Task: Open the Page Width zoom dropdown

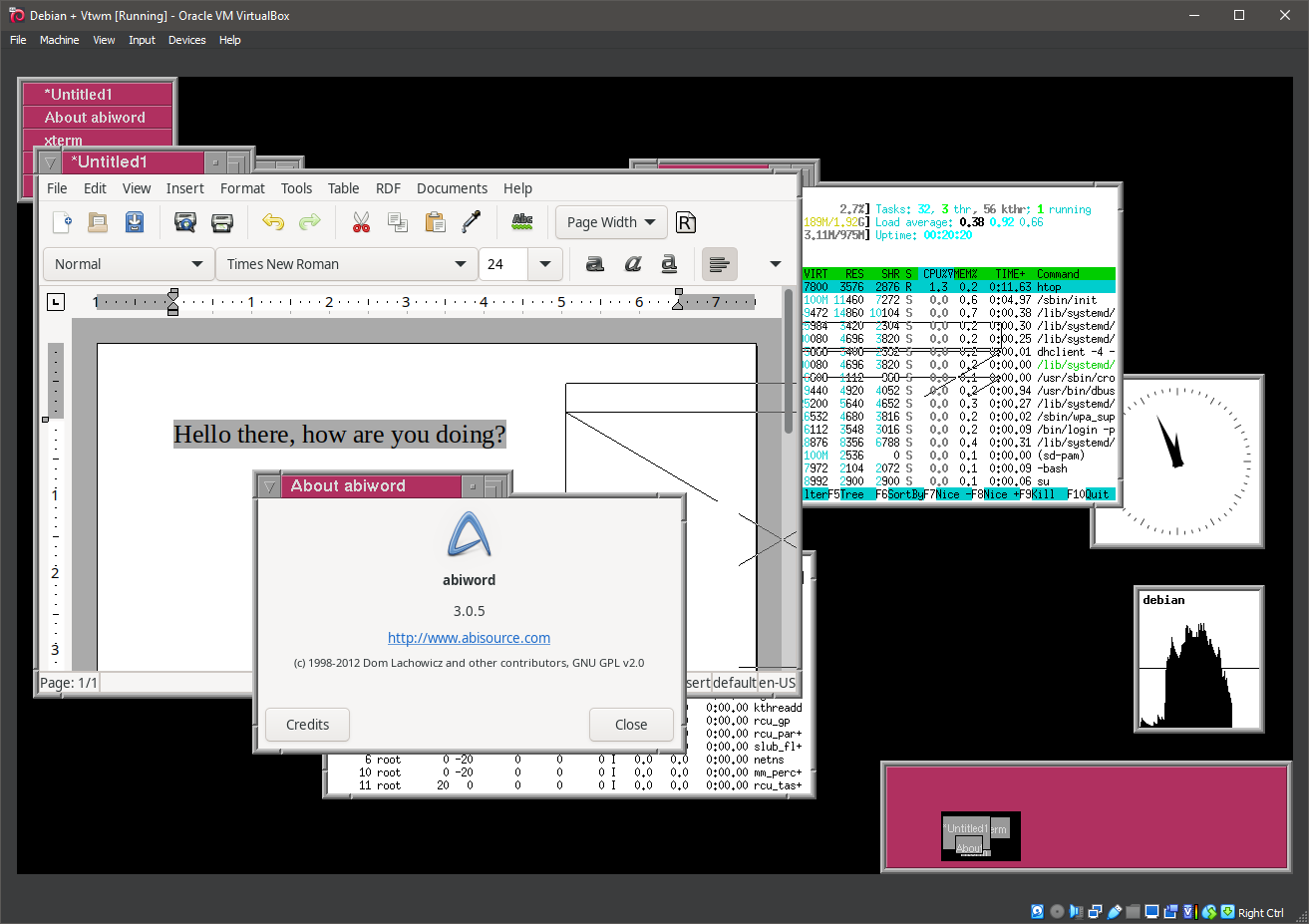Action: pyautogui.click(x=611, y=222)
